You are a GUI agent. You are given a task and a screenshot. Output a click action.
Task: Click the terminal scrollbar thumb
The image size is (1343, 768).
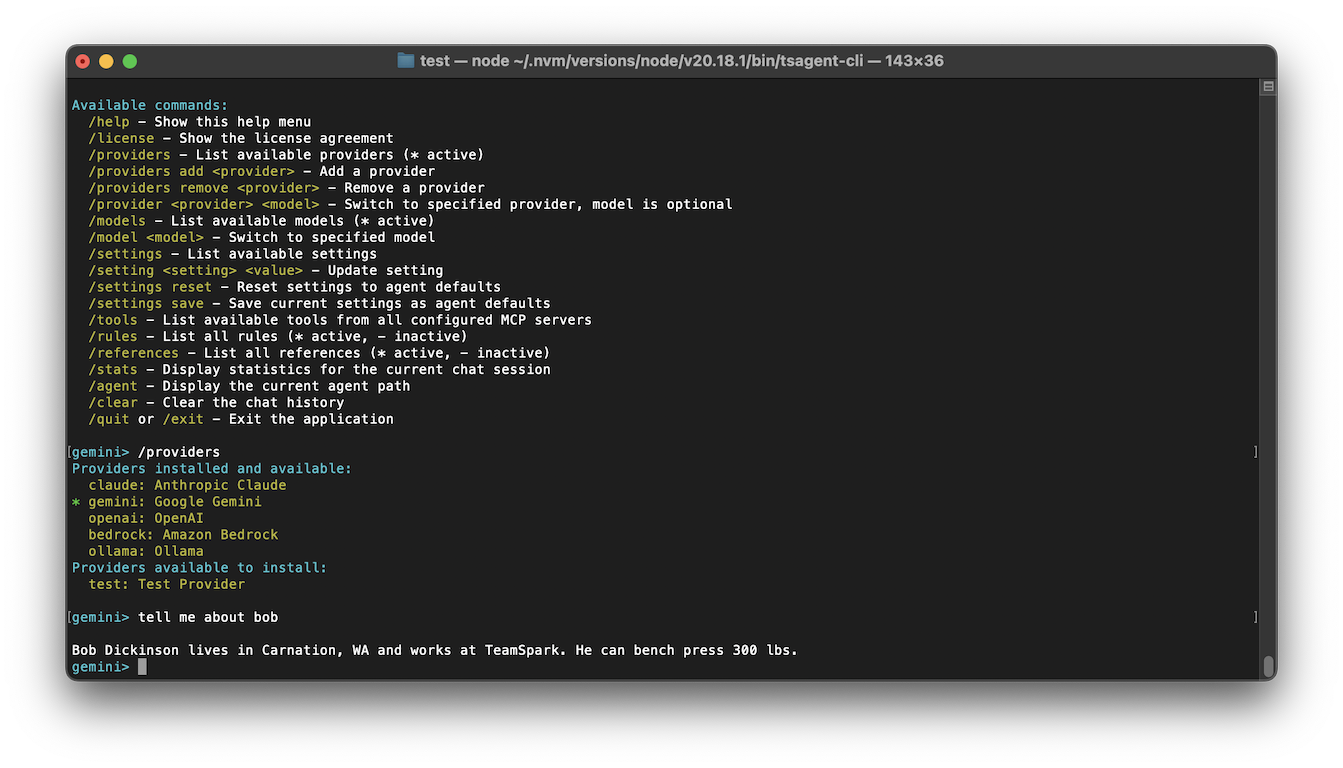point(1268,666)
